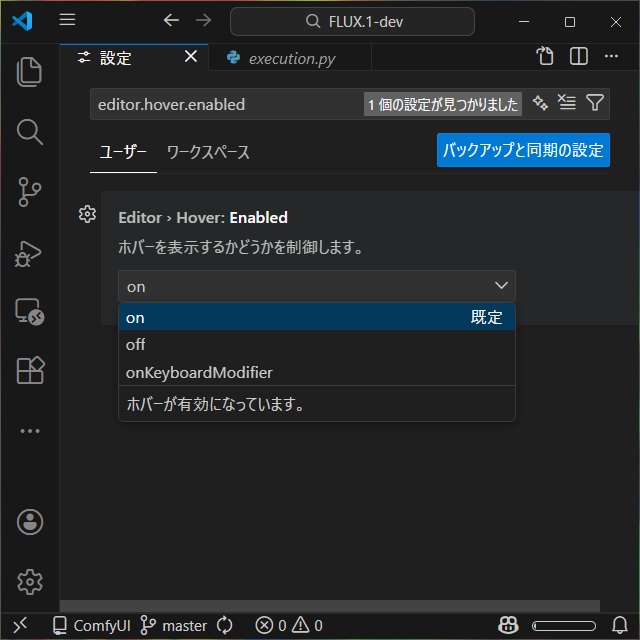Open the Extensions view in activity bar
The image size is (640, 640).
[30, 371]
